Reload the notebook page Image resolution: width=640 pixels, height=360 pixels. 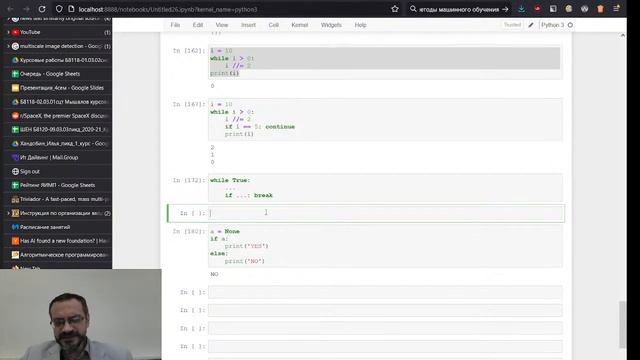coord(42,9)
